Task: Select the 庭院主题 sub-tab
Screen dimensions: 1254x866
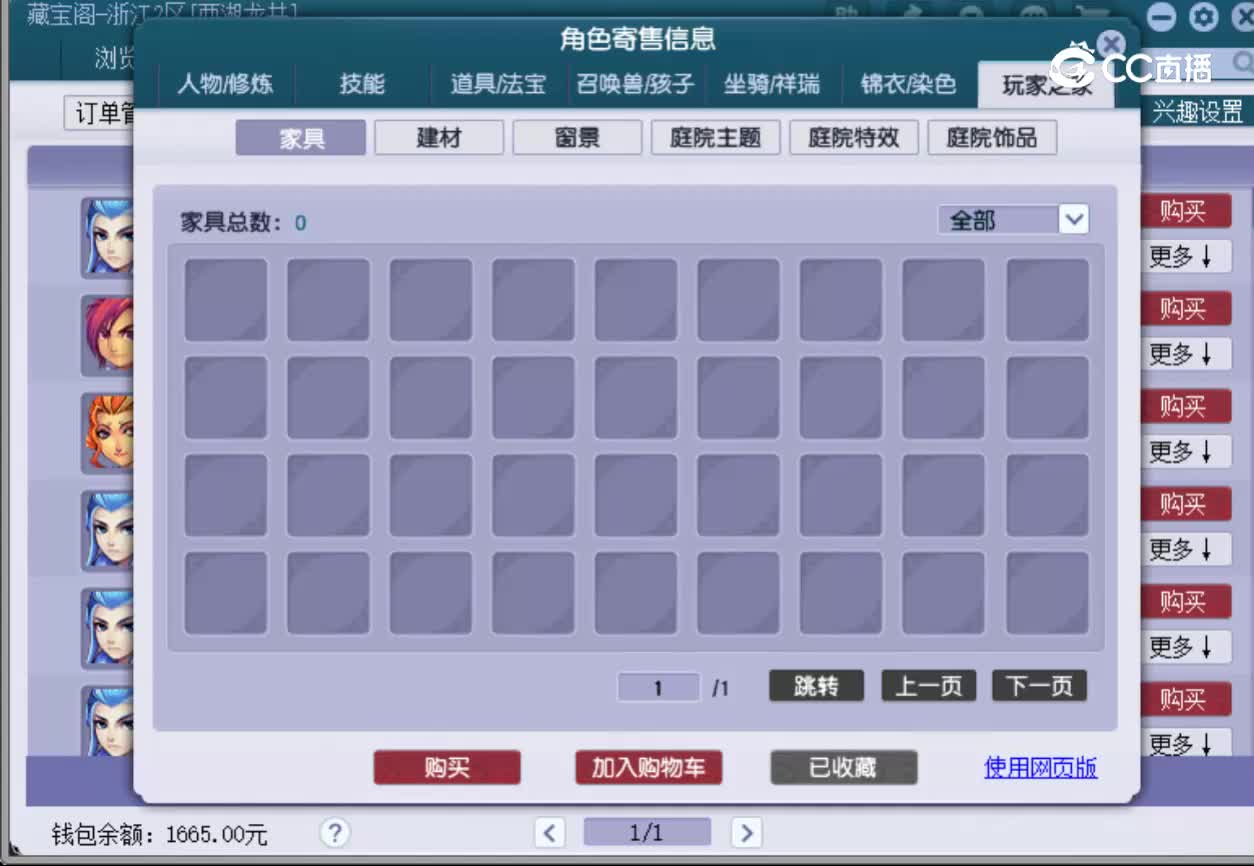Action: pos(715,137)
